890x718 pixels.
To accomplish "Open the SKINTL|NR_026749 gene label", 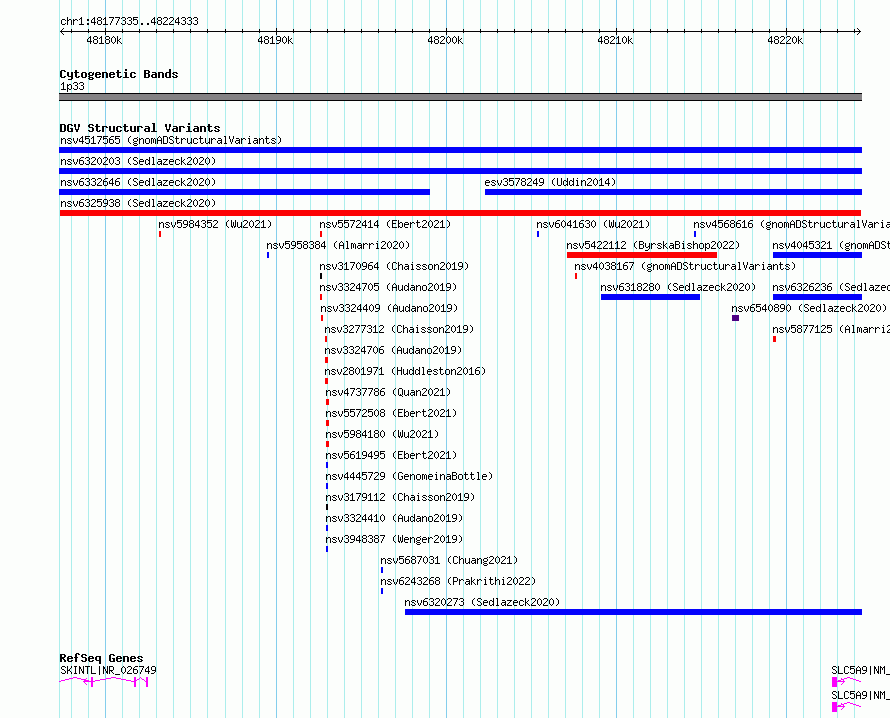I will [108, 670].
